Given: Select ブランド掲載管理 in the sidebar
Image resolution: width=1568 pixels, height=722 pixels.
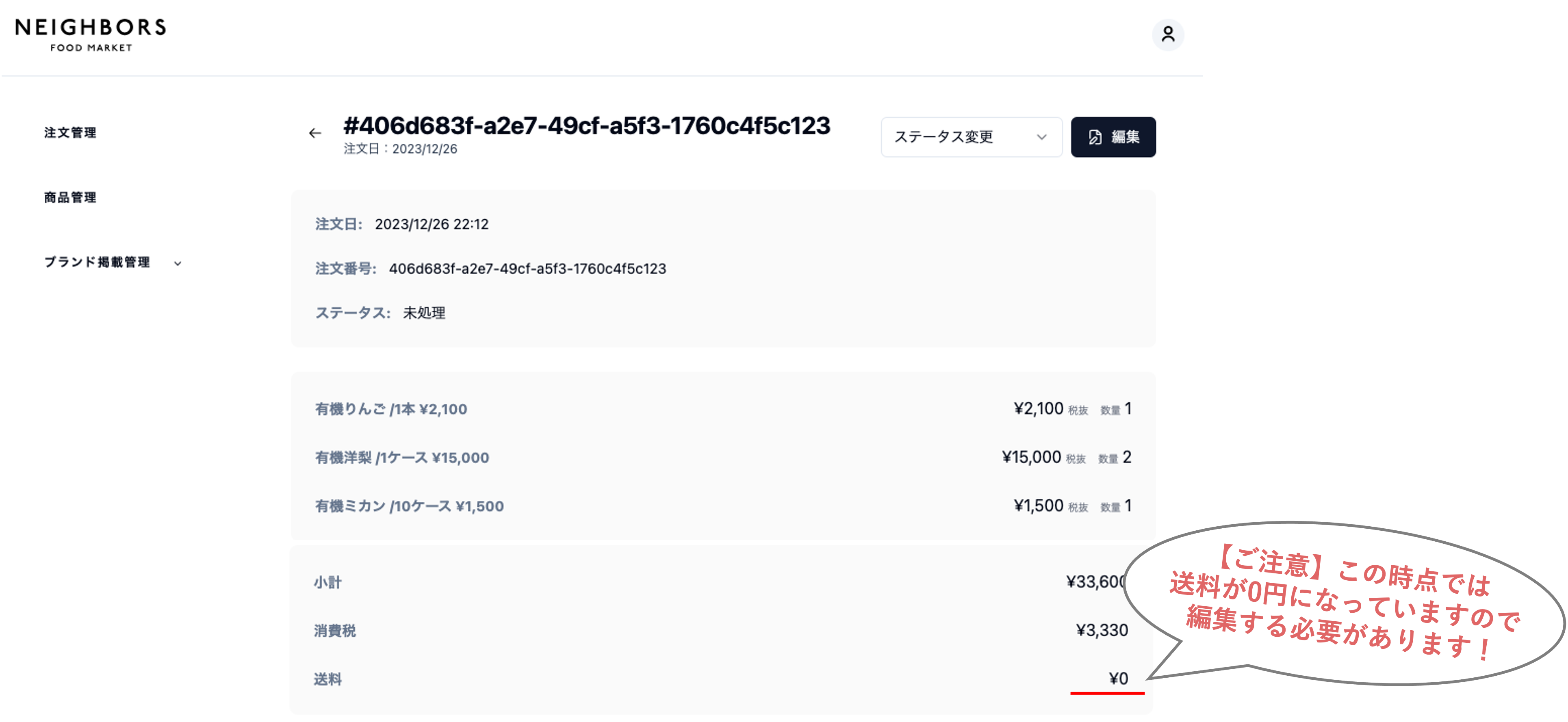Looking at the screenshot, I should click(x=97, y=262).
